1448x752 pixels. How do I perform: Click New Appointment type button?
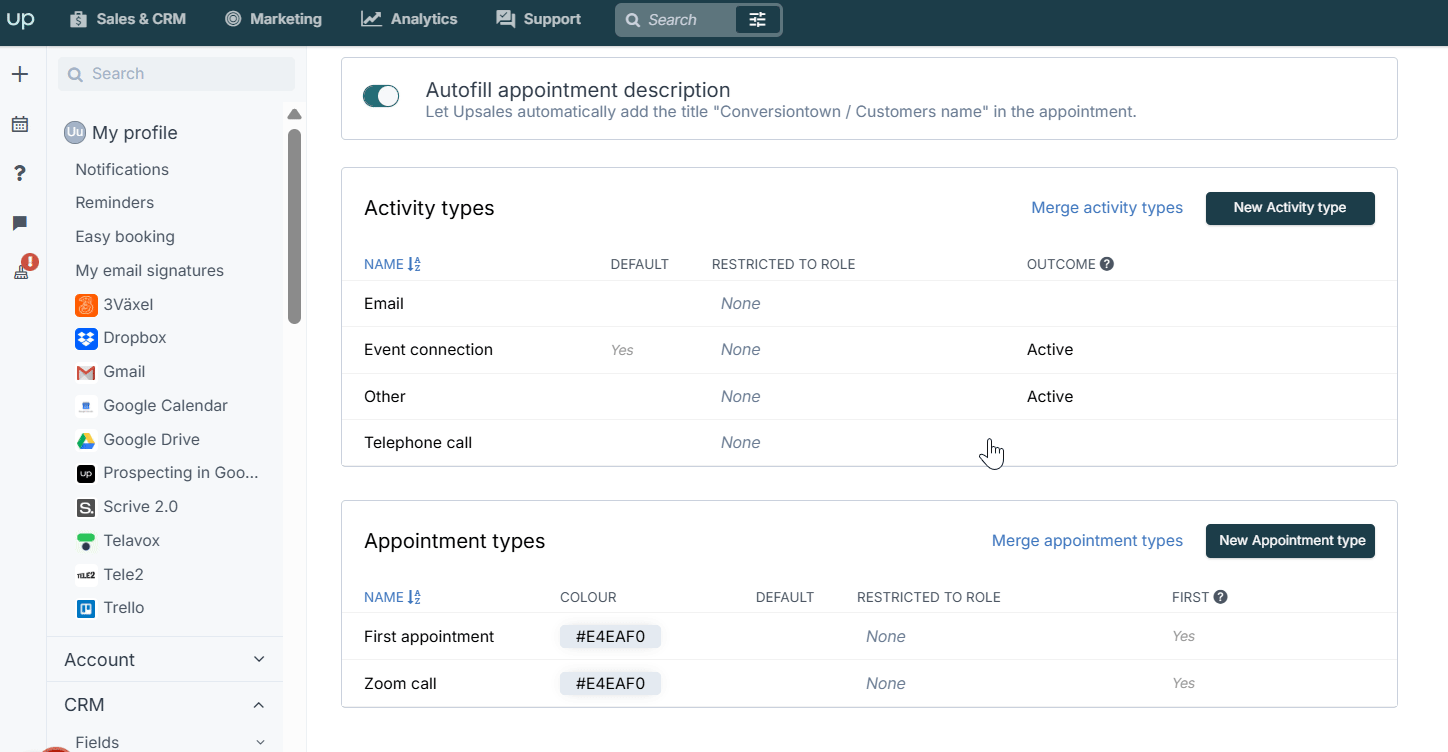[1290, 541]
